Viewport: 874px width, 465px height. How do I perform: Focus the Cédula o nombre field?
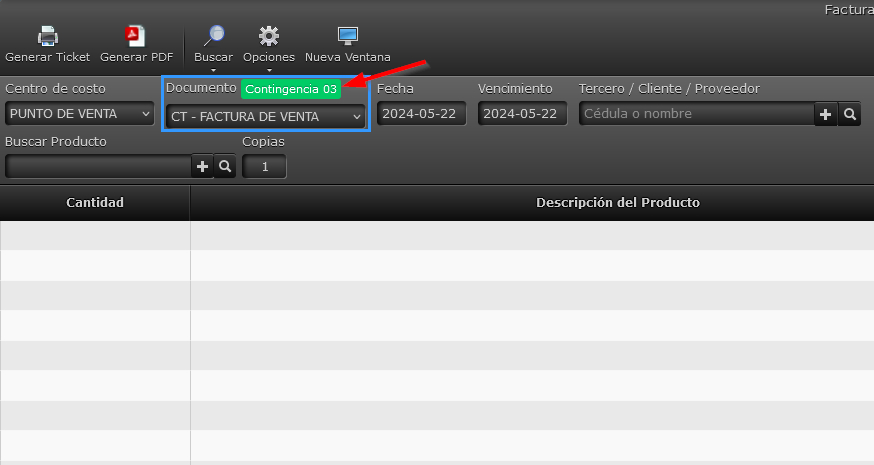pyautogui.click(x=697, y=114)
